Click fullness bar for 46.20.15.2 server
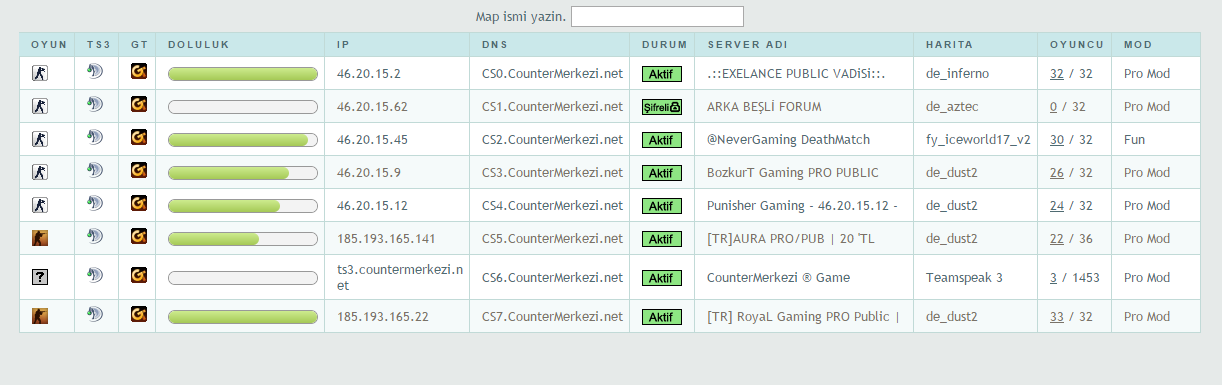This screenshot has height=385, width=1222. coord(243,74)
